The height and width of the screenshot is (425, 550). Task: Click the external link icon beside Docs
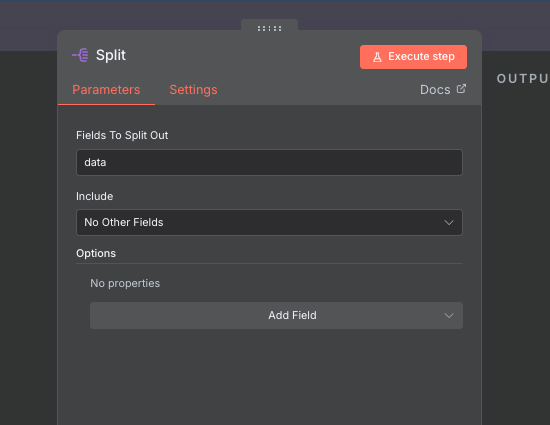[x=461, y=89]
